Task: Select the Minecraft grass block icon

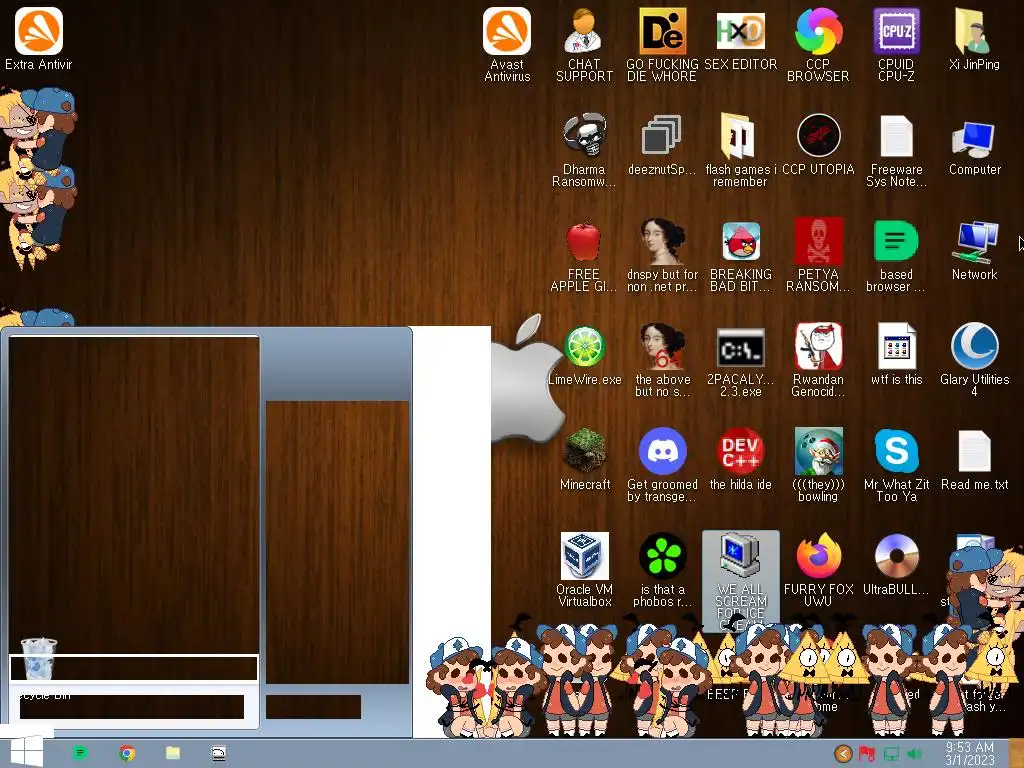Action: [584, 460]
